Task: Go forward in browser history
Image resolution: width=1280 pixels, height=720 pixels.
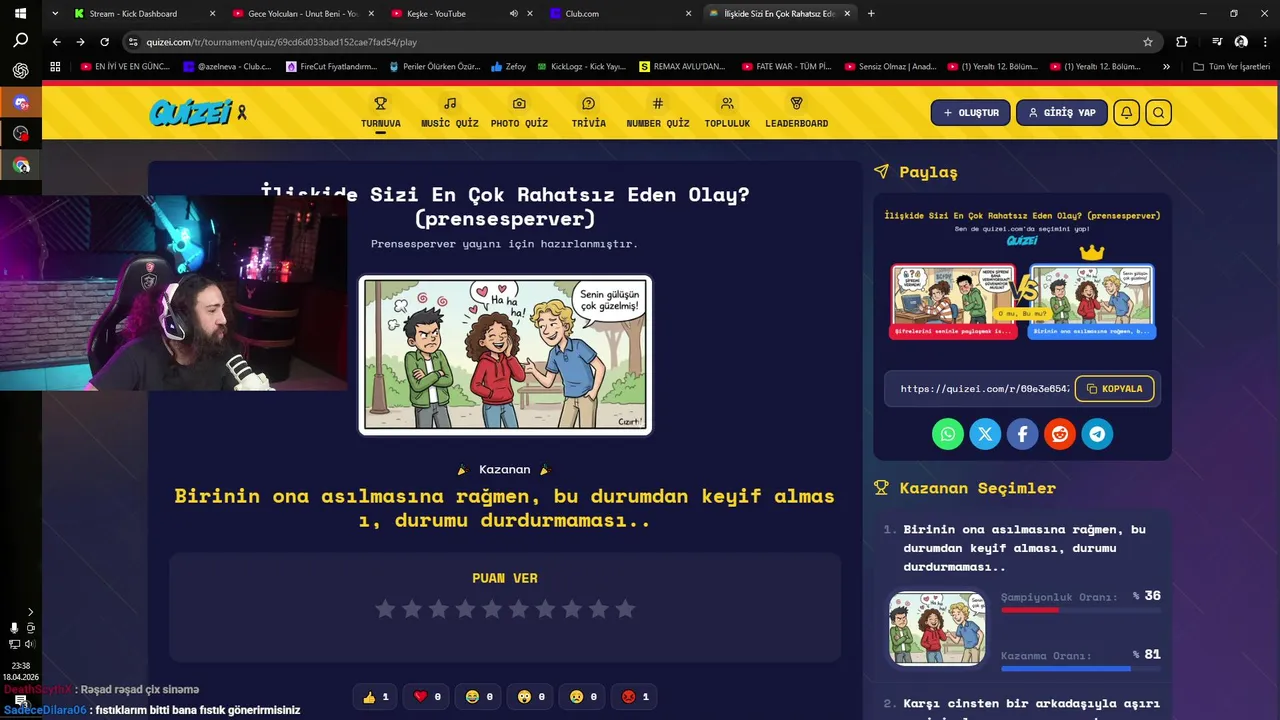Action: pyautogui.click(x=81, y=42)
